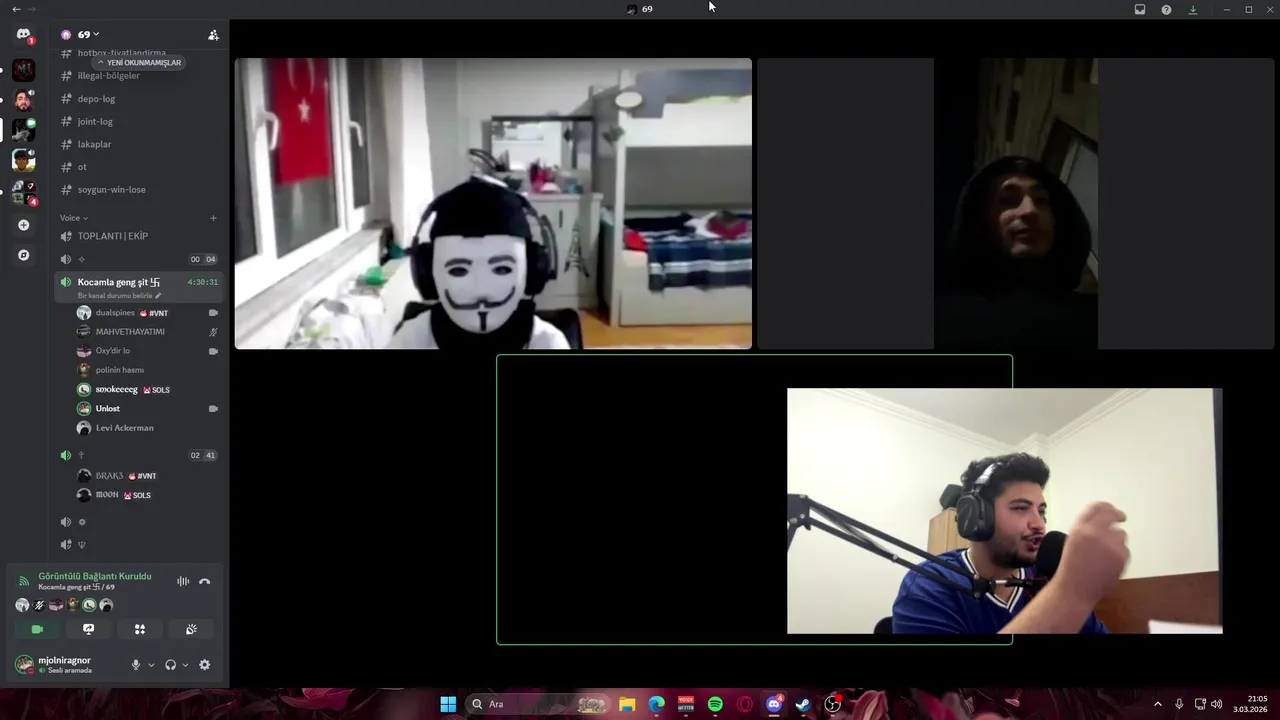Select Kocamla geng şit voice channel

coord(118,282)
